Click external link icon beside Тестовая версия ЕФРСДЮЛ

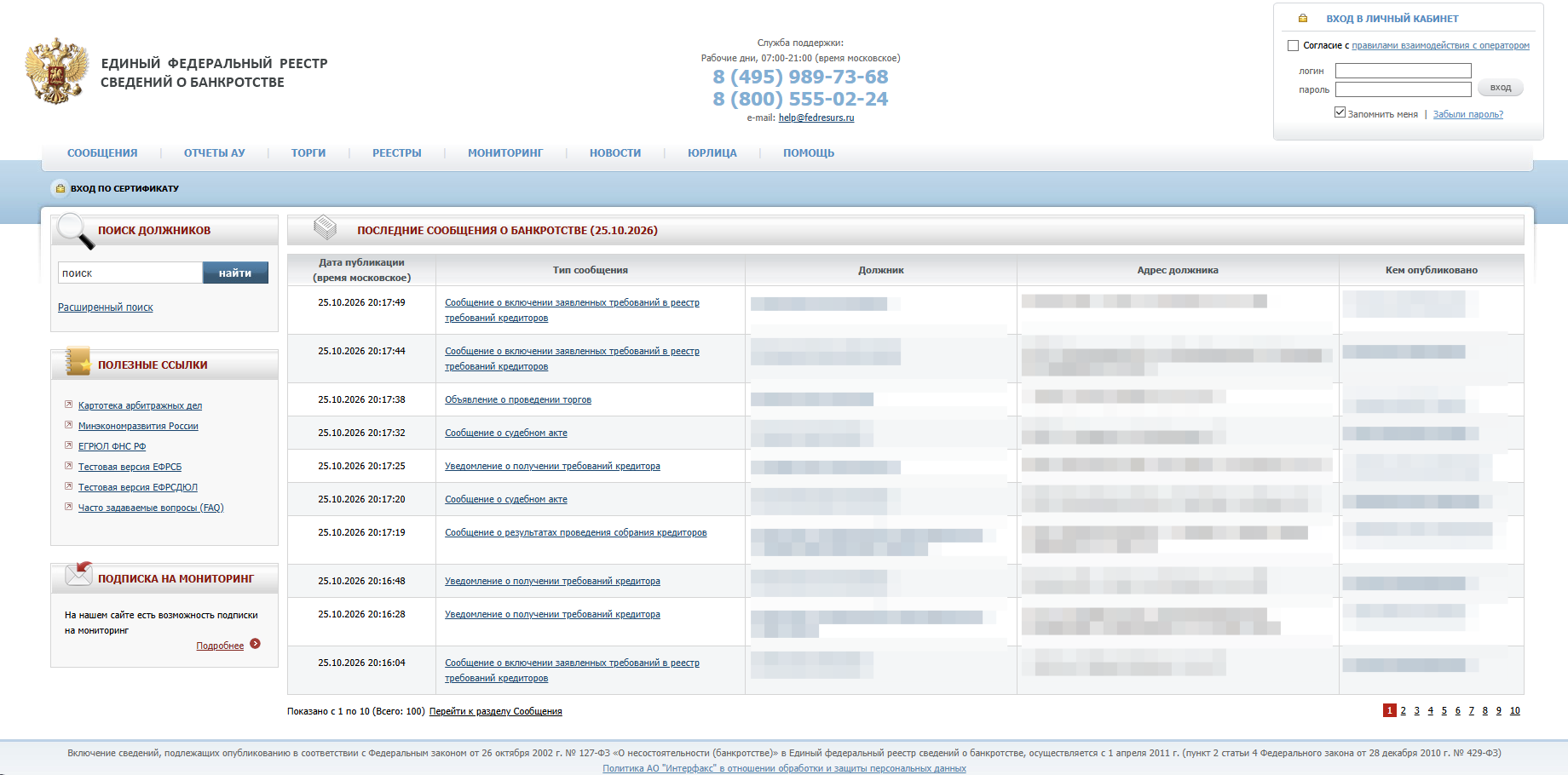[69, 486]
